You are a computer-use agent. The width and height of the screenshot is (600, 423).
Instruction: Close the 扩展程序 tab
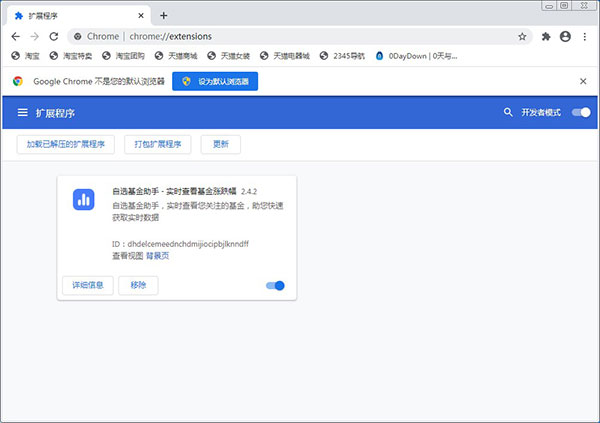tap(141, 15)
